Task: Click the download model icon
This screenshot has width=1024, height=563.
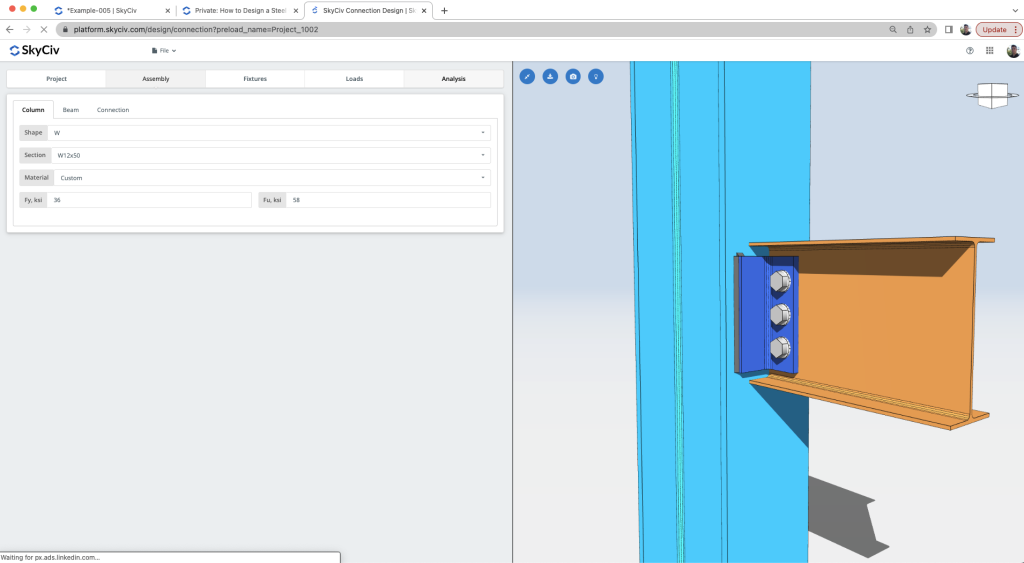Action: tap(550, 76)
